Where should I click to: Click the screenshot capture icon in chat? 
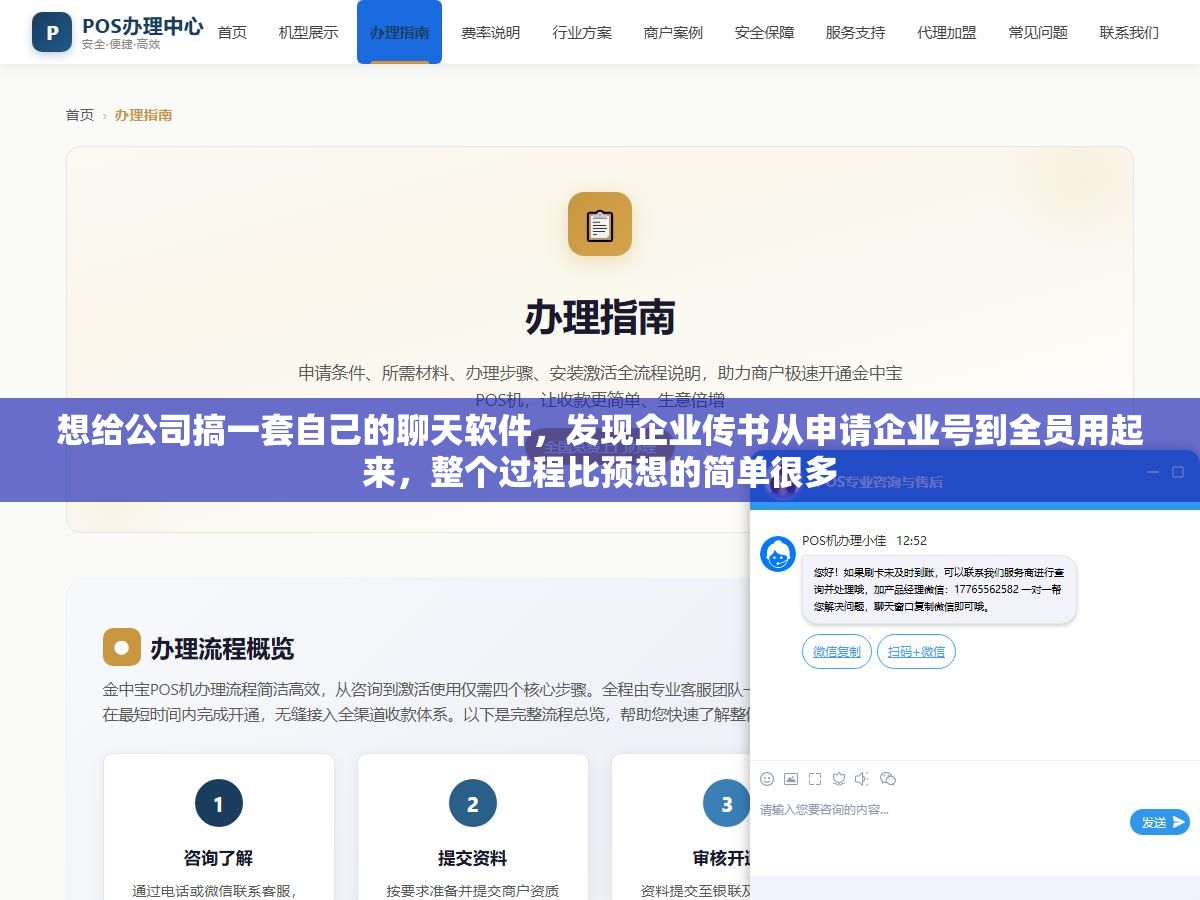point(815,779)
